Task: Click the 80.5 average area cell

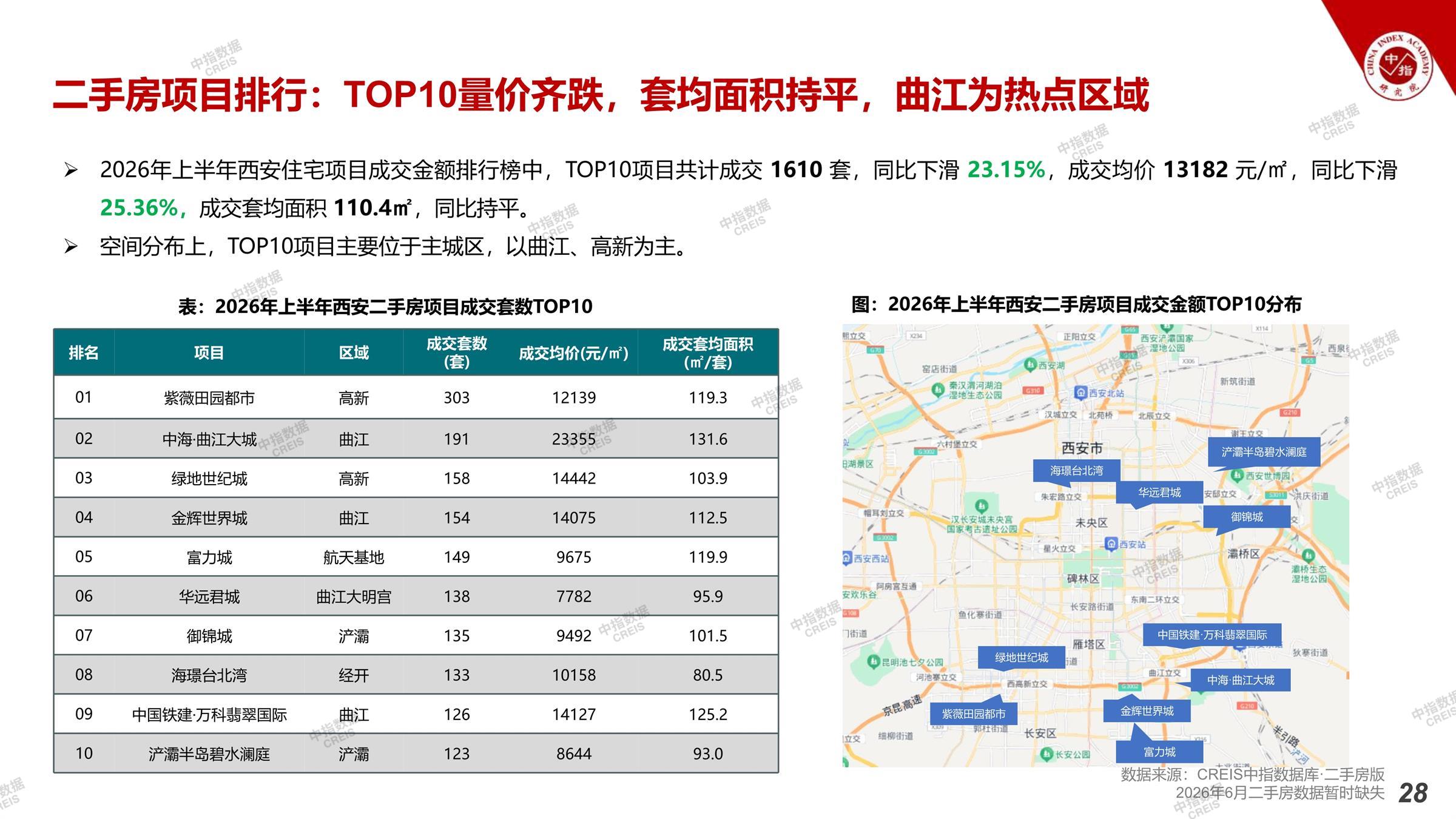Action: [708, 675]
